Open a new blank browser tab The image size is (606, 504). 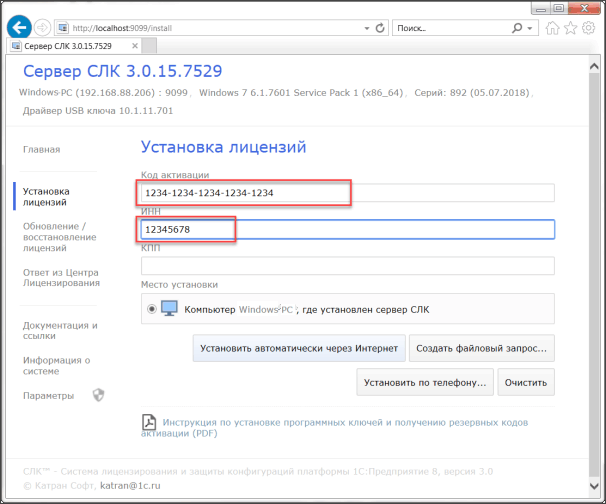(150, 46)
